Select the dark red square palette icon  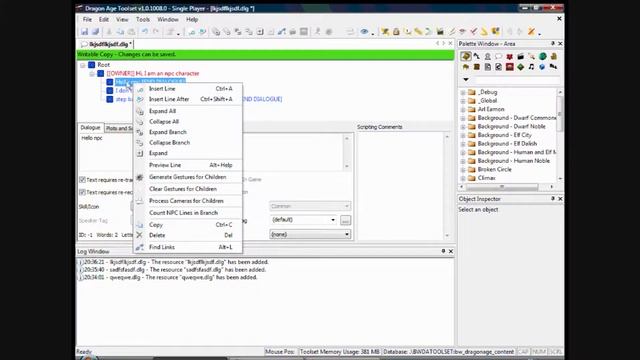[509, 67]
